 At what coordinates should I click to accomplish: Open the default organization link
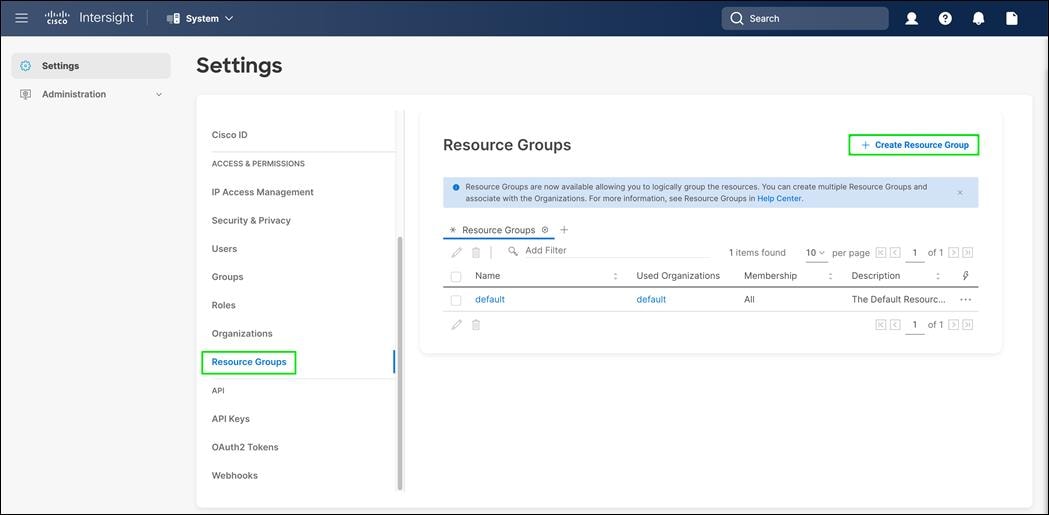pyautogui.click(x=651, y=300)
